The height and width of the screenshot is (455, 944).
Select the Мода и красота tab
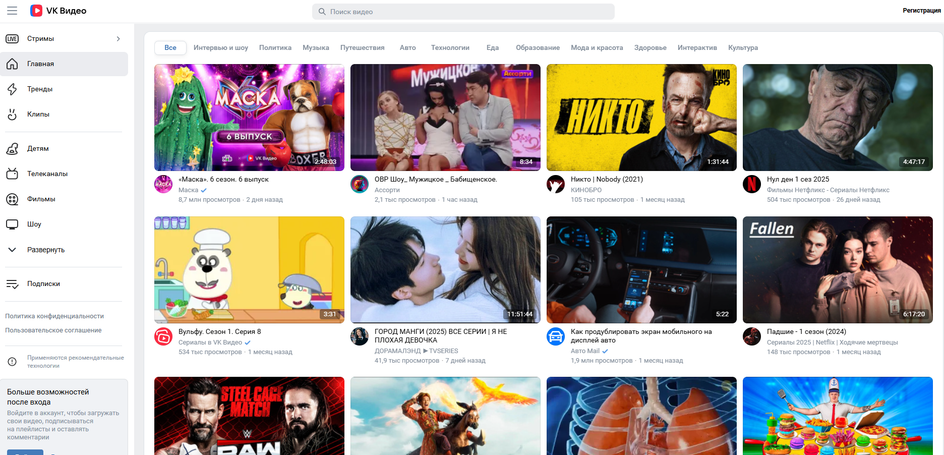click(597, 48)
